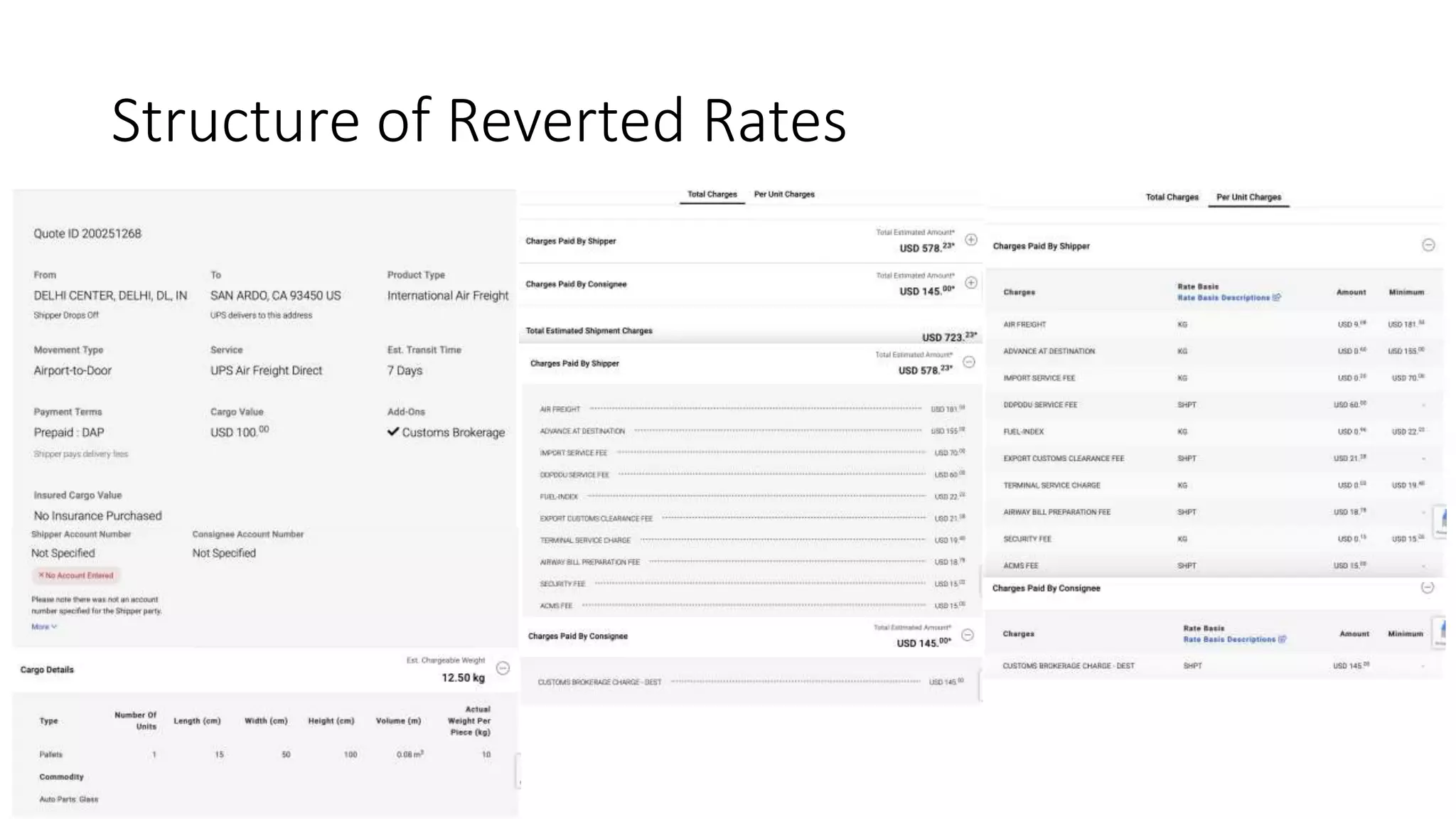Toggle the Customs Brokerage add-on checkmark

(x=393, y=432)
